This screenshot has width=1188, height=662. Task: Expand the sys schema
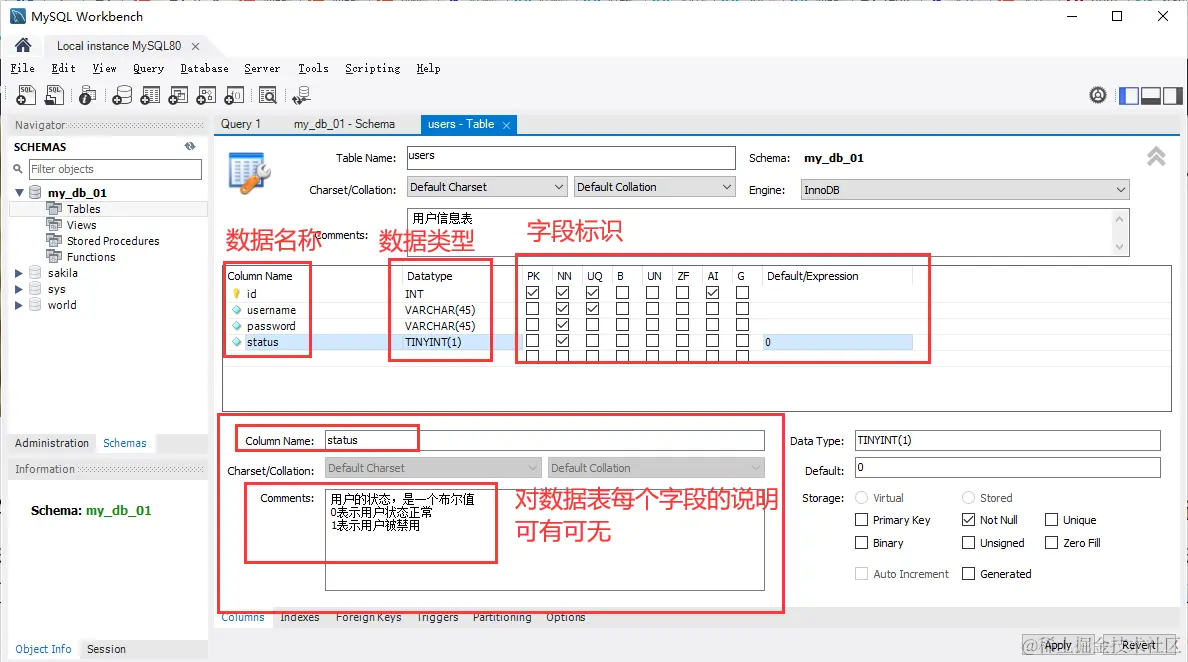pos(19,289)
